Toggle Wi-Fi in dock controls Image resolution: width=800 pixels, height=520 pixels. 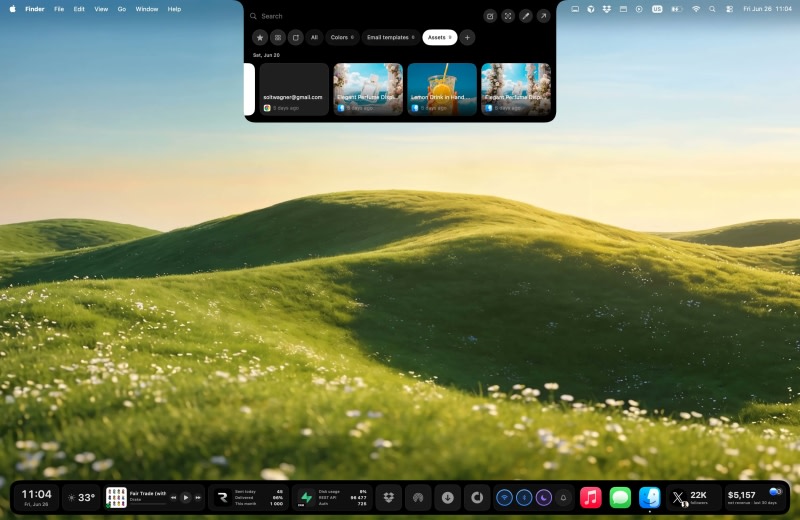[505, 498]
